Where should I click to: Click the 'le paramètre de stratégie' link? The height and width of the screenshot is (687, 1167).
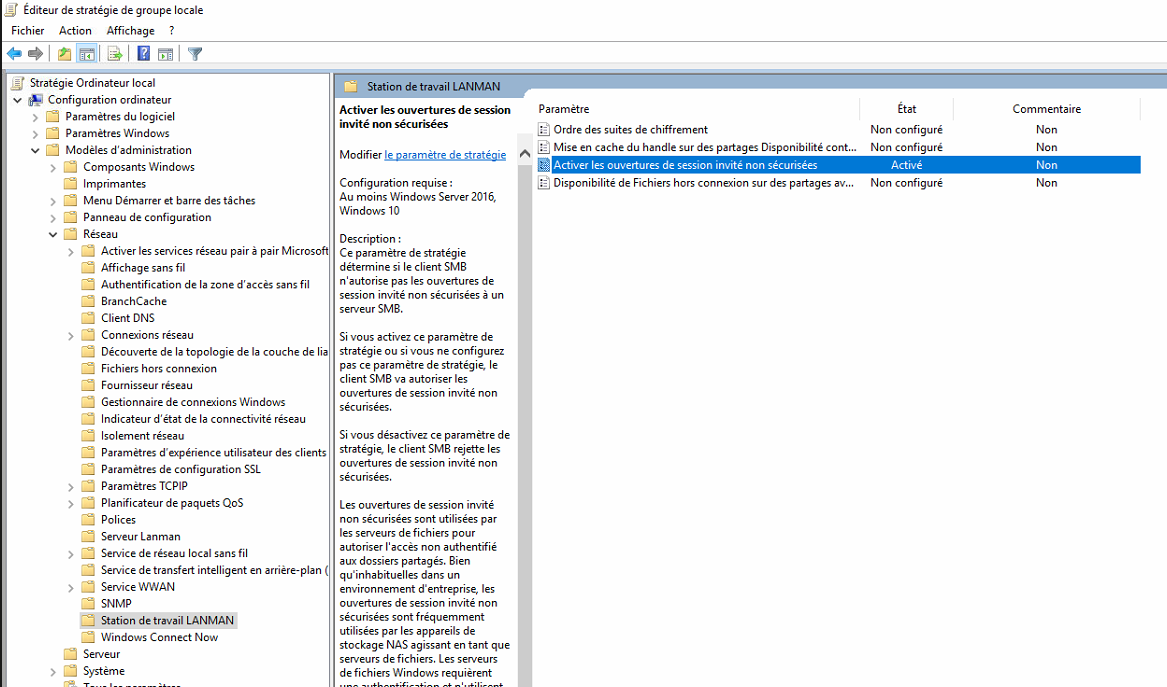click(445, 155)
